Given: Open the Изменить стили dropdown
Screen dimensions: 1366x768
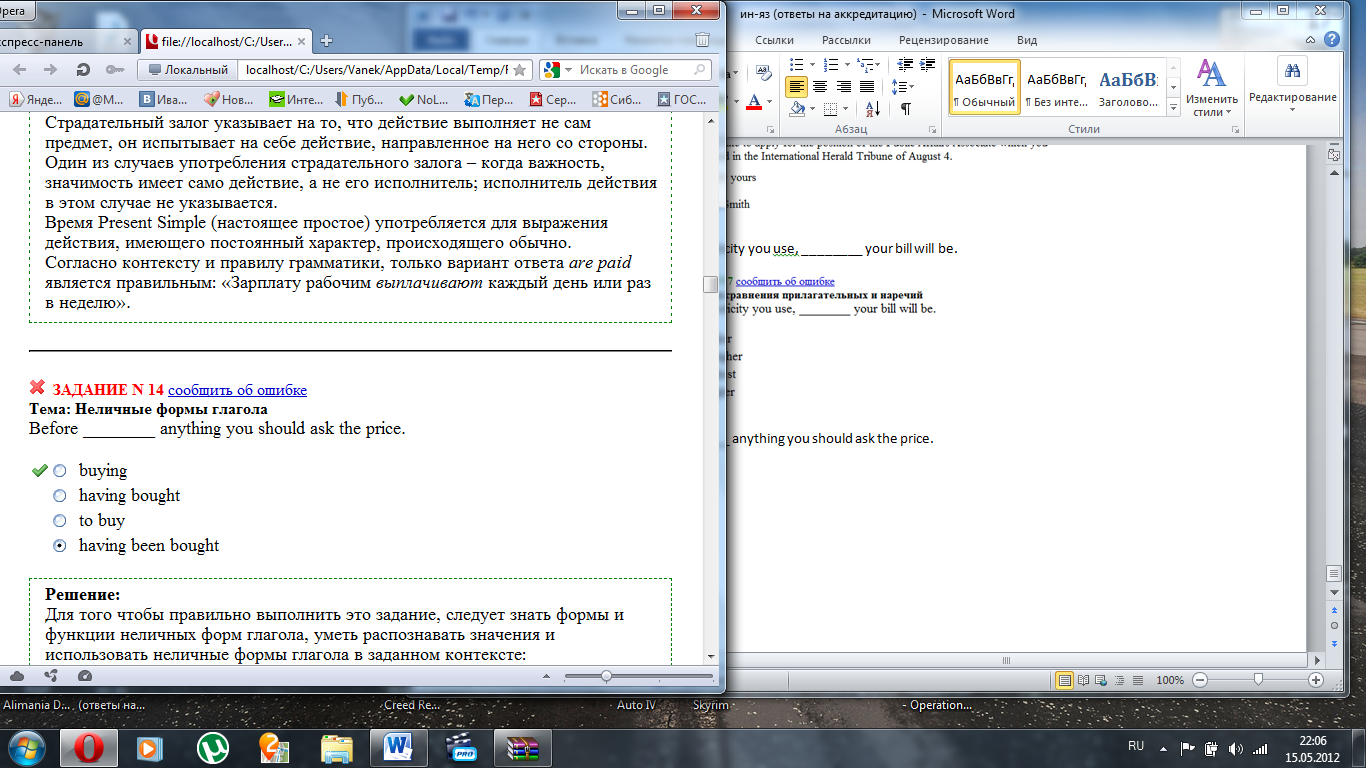Looking at the screenshot, I should coord(1212,88).
